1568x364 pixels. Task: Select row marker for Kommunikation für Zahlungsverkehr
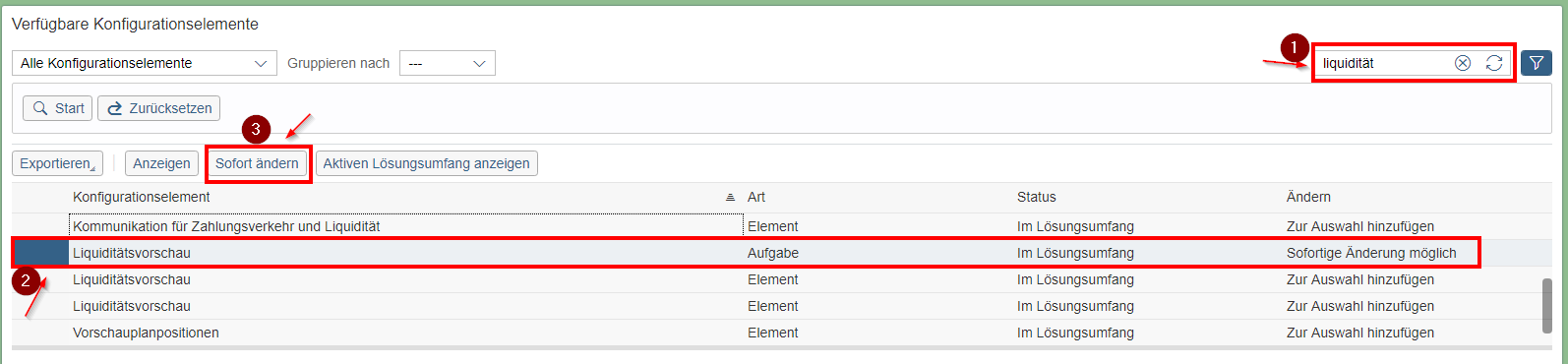pos(40,226)
